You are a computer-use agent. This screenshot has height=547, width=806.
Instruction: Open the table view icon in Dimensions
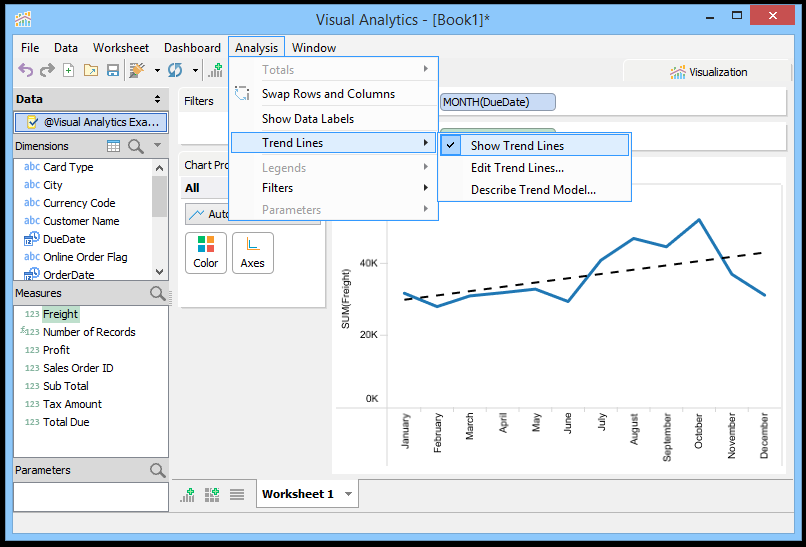(113, 146)
